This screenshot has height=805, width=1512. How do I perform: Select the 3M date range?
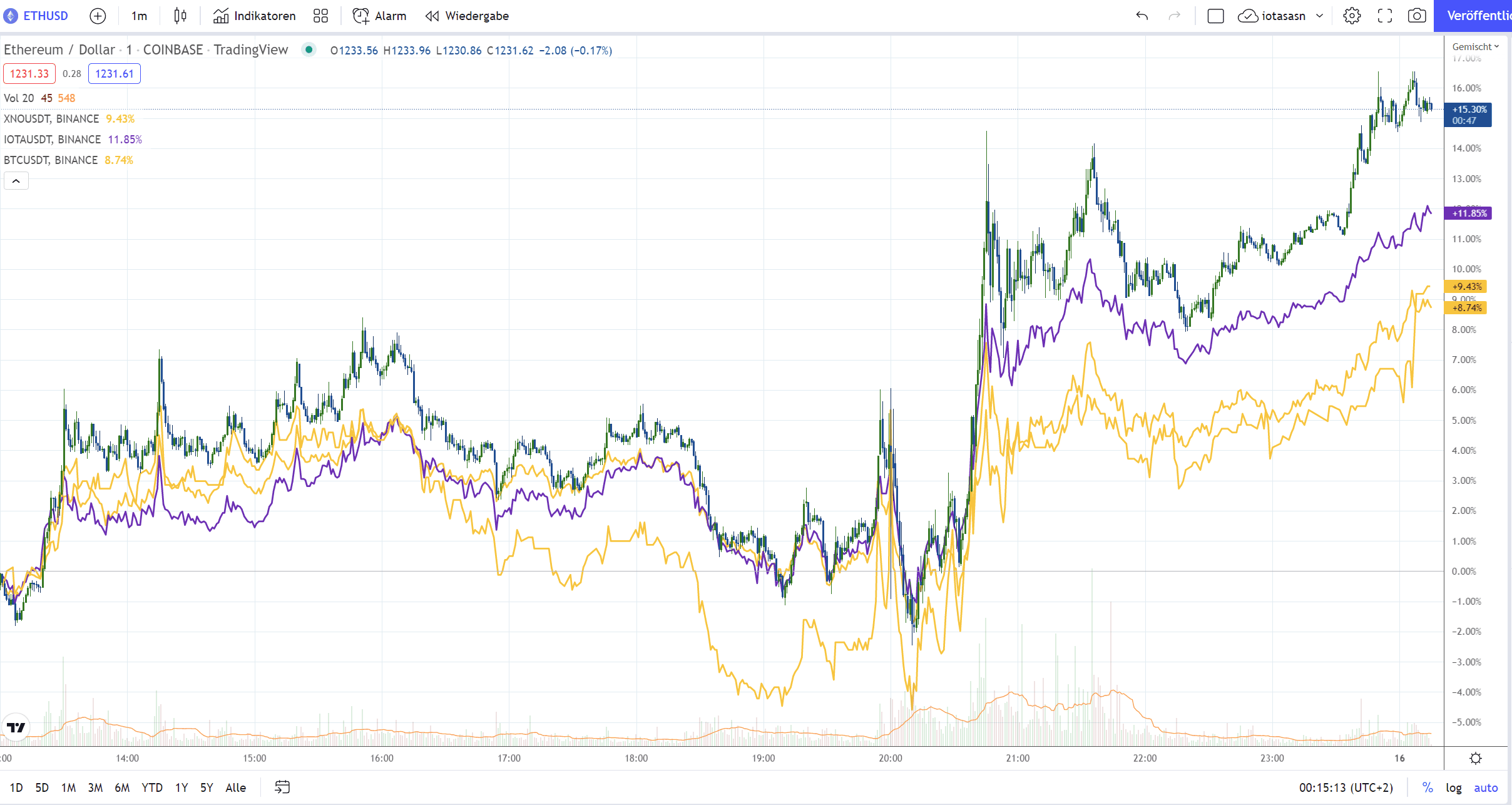[95, 787]
